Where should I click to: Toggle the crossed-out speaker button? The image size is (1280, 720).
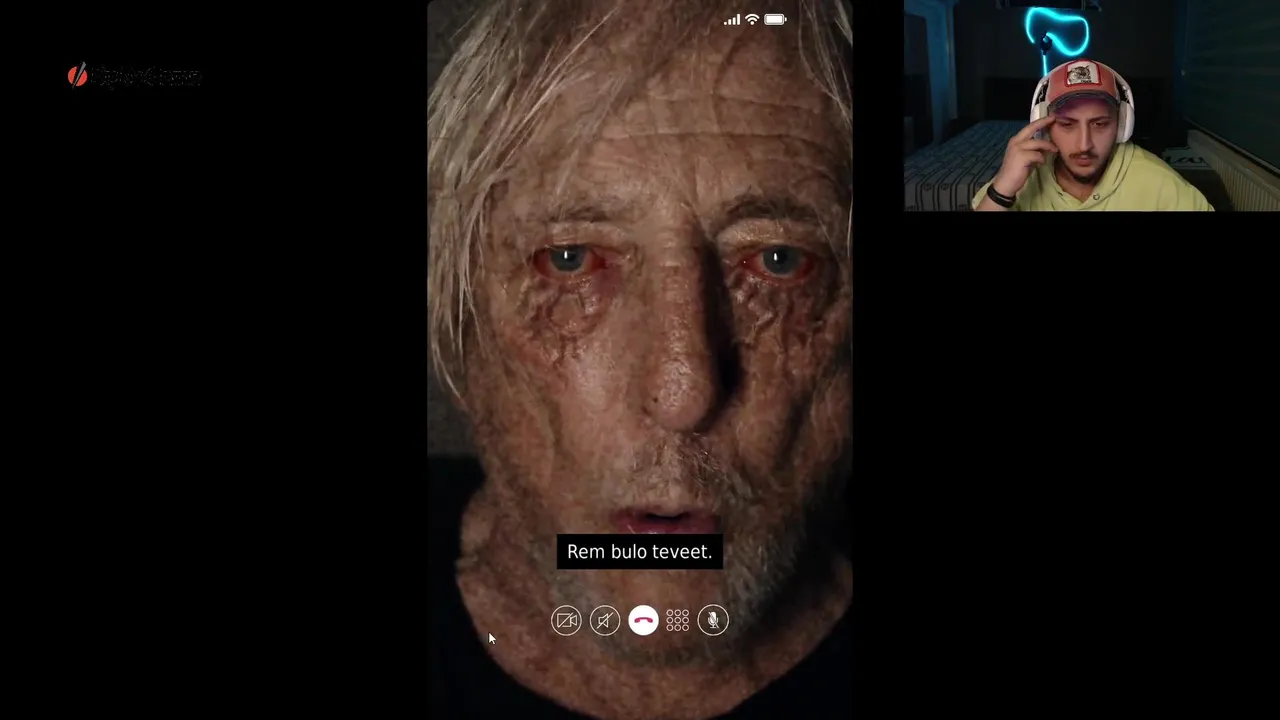[x=605, y=621]
